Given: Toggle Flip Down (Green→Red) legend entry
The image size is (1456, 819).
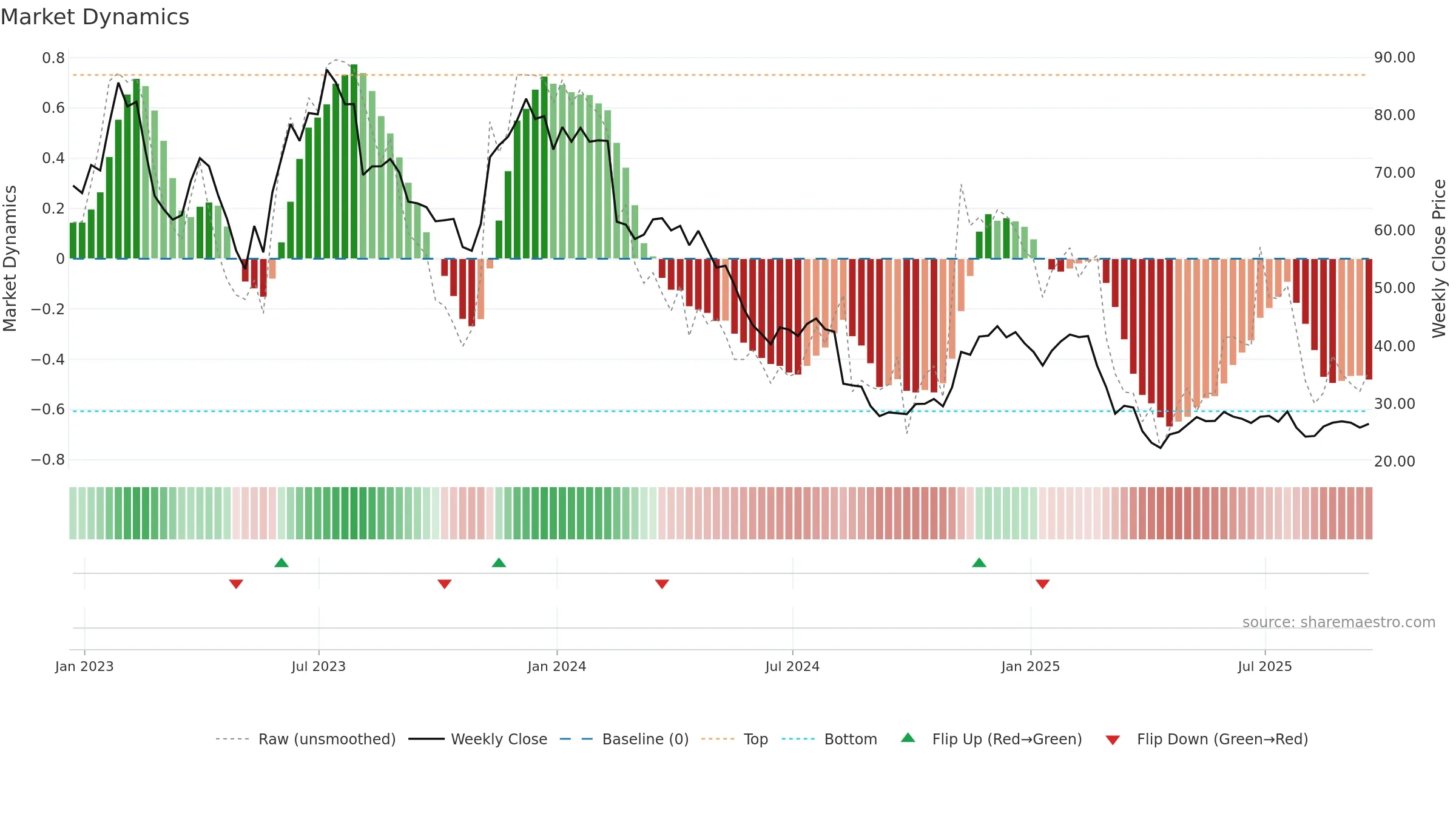Looking at the screenshot, I should coord(1207,739).
